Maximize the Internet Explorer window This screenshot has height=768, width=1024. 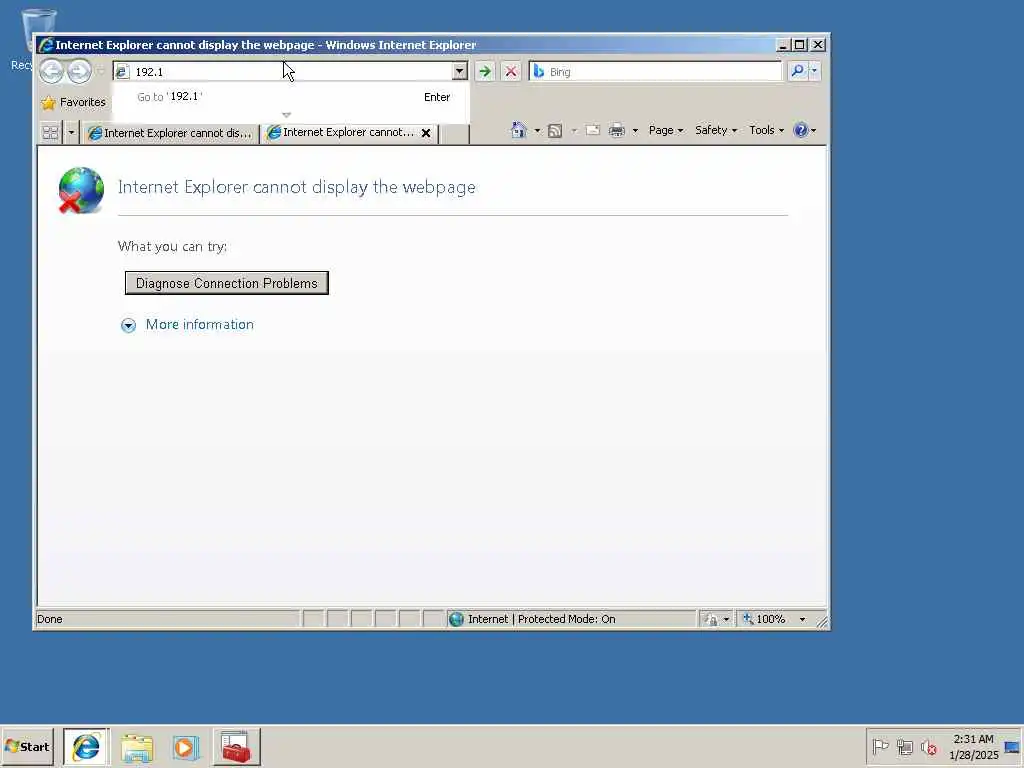tap(799, 44)
